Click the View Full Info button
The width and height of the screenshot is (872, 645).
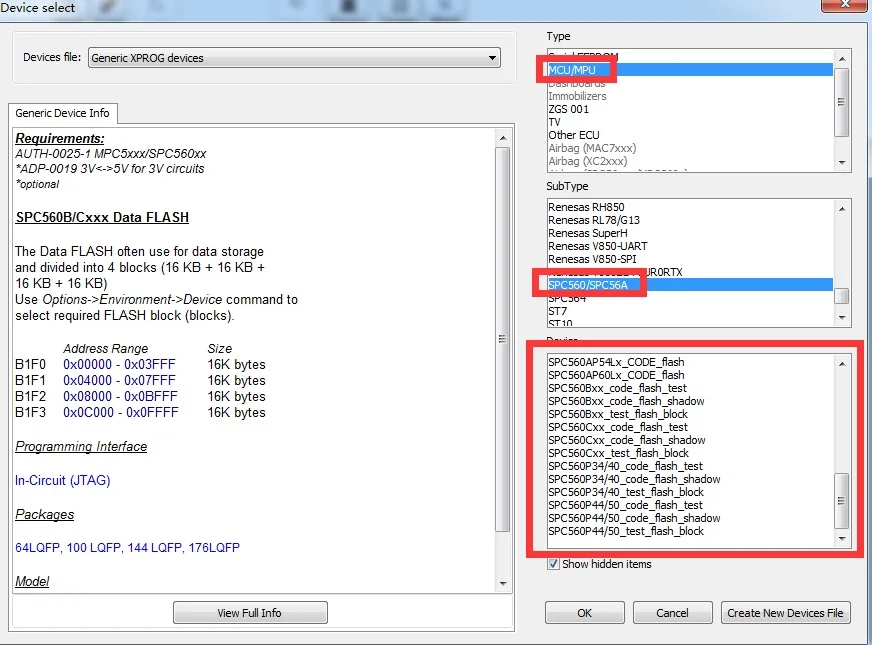(250, 613)
